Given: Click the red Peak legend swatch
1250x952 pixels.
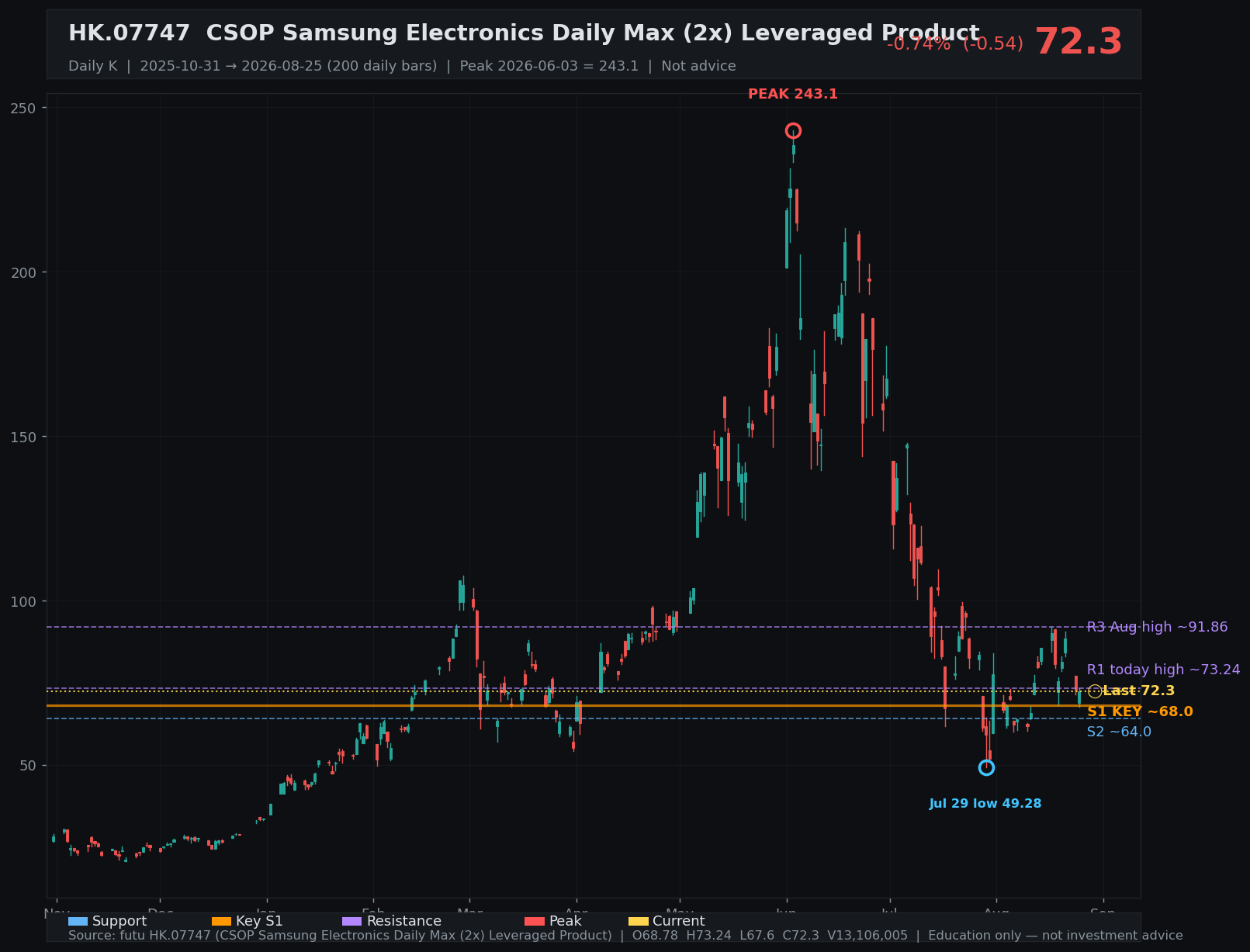Looking at the screenshot, I should [535, 921].
